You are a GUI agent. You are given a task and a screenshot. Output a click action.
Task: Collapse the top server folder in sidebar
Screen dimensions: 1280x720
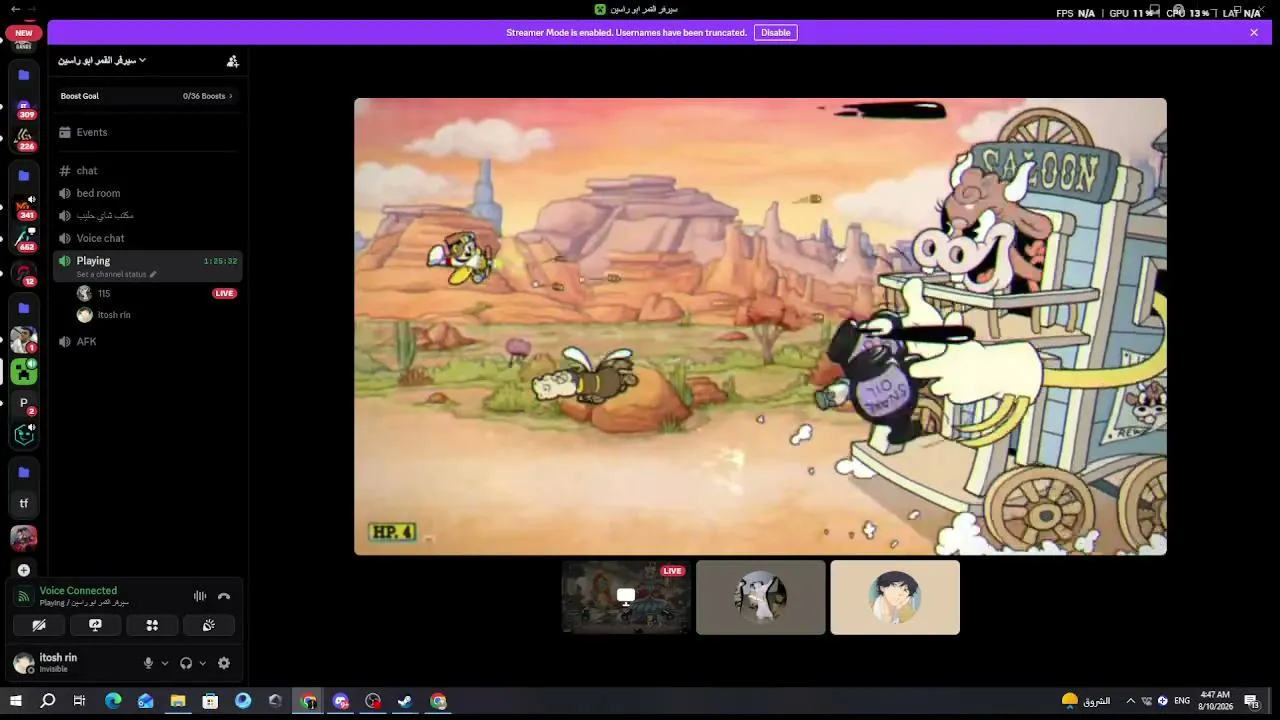click(24, 75)
